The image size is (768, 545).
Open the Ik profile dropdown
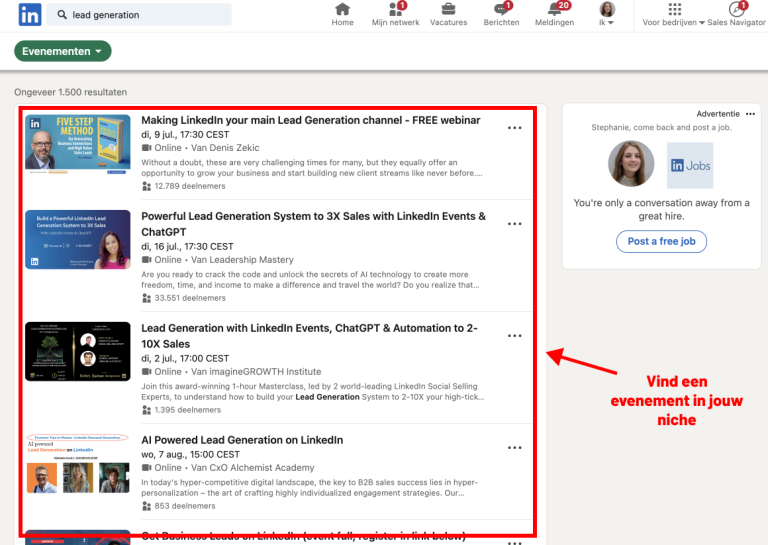click(607, 15)
